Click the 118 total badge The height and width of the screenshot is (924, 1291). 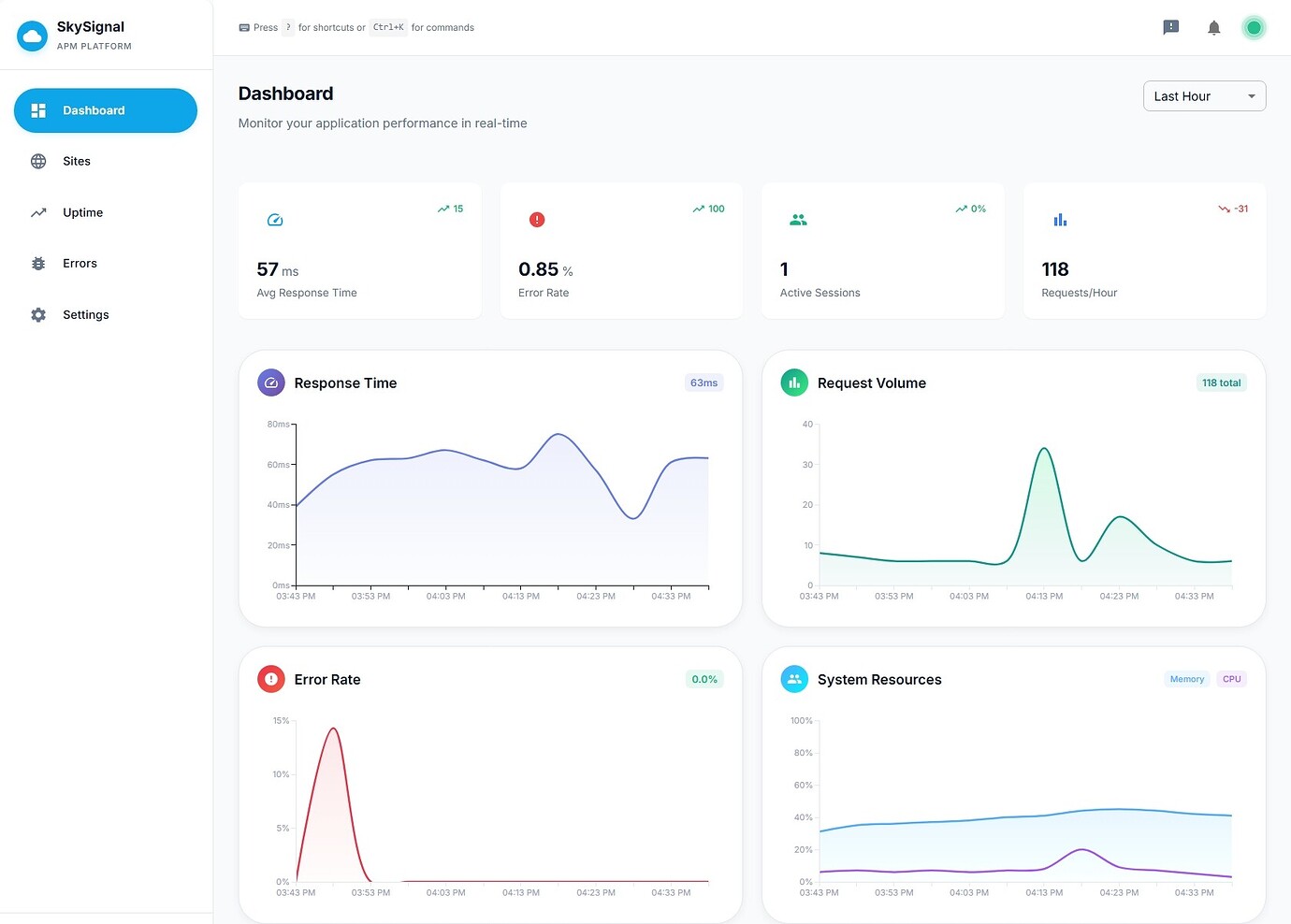point(1221,383)
